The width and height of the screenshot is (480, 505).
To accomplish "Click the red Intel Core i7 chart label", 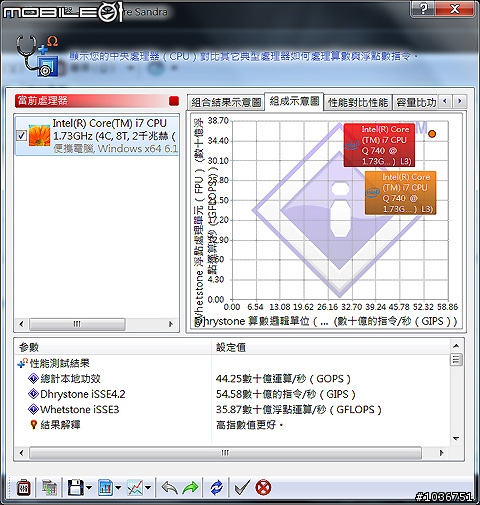I will (x=379, y=145).
